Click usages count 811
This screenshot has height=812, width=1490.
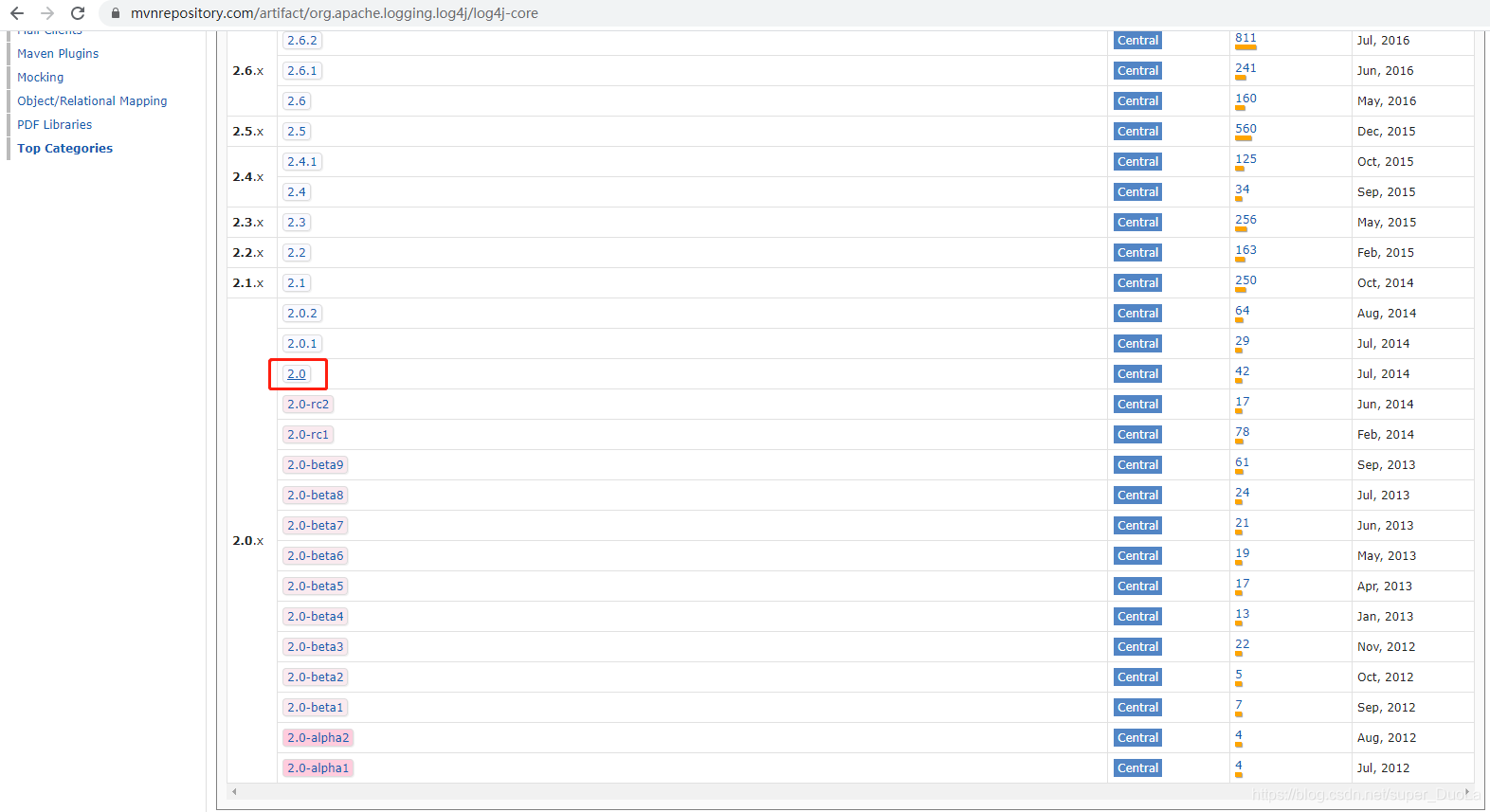[1245, 38]
